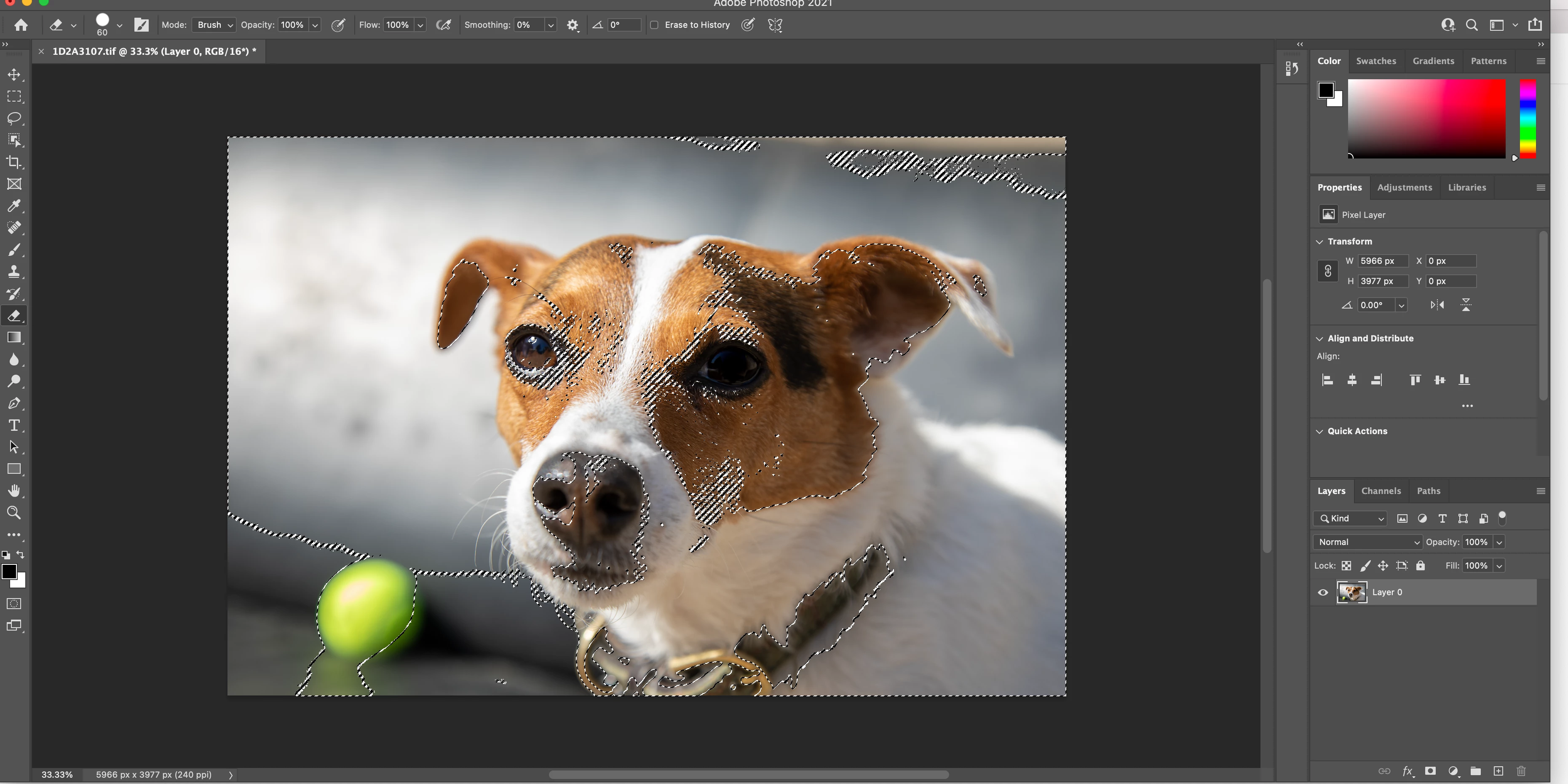Open the Swatches tab
This screenshot has height=784, width=1568.
[x=1375, y=61]
